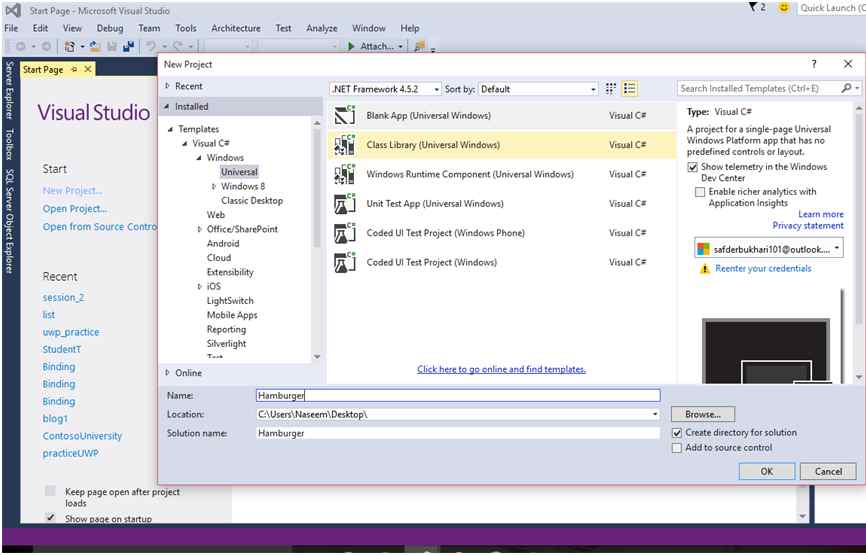The width and height of the screenshot is (866, 555).
Task: Click the feedback smiley icon
Action: coord(784,8)
